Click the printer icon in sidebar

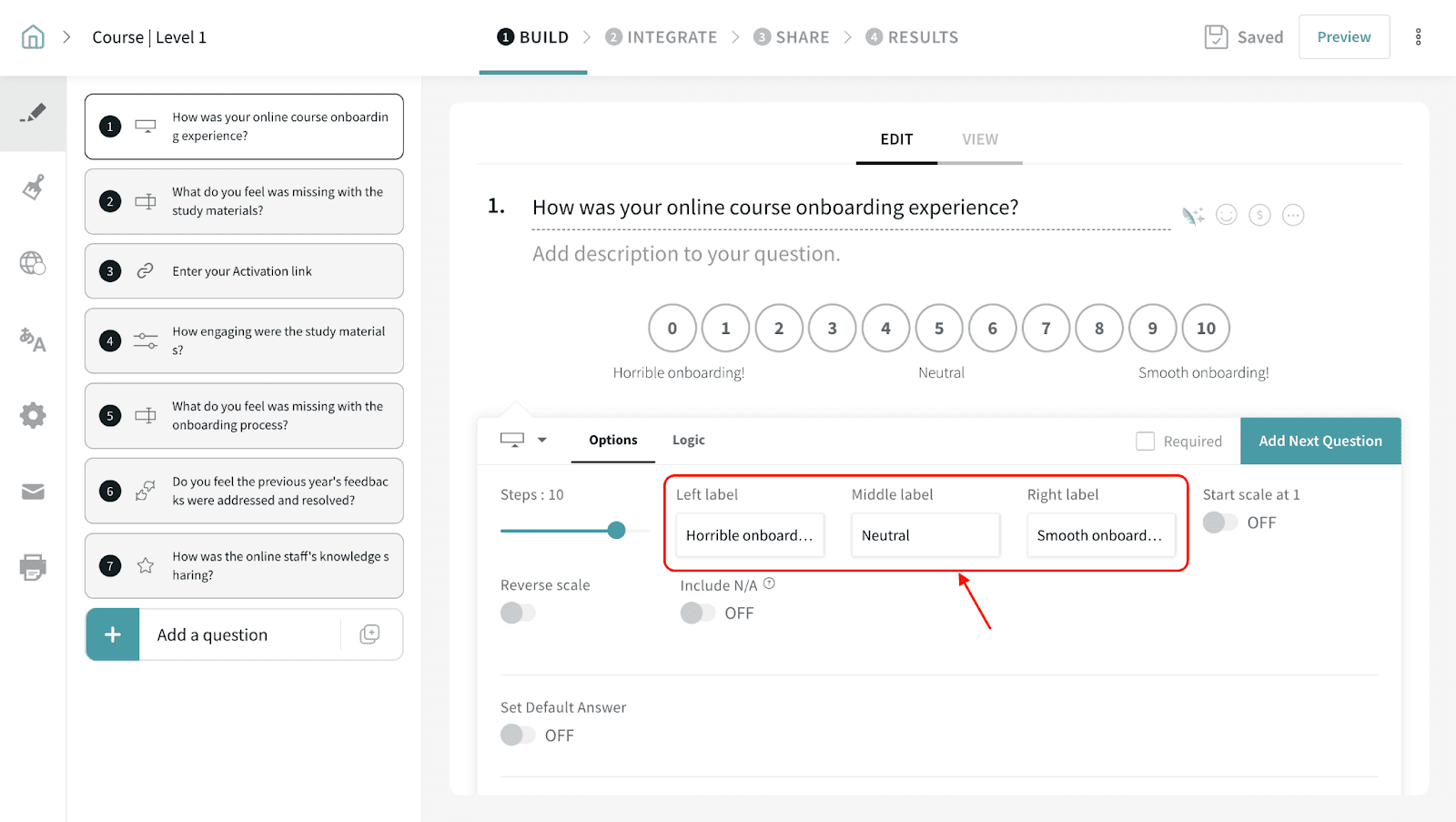coord(33,567)
